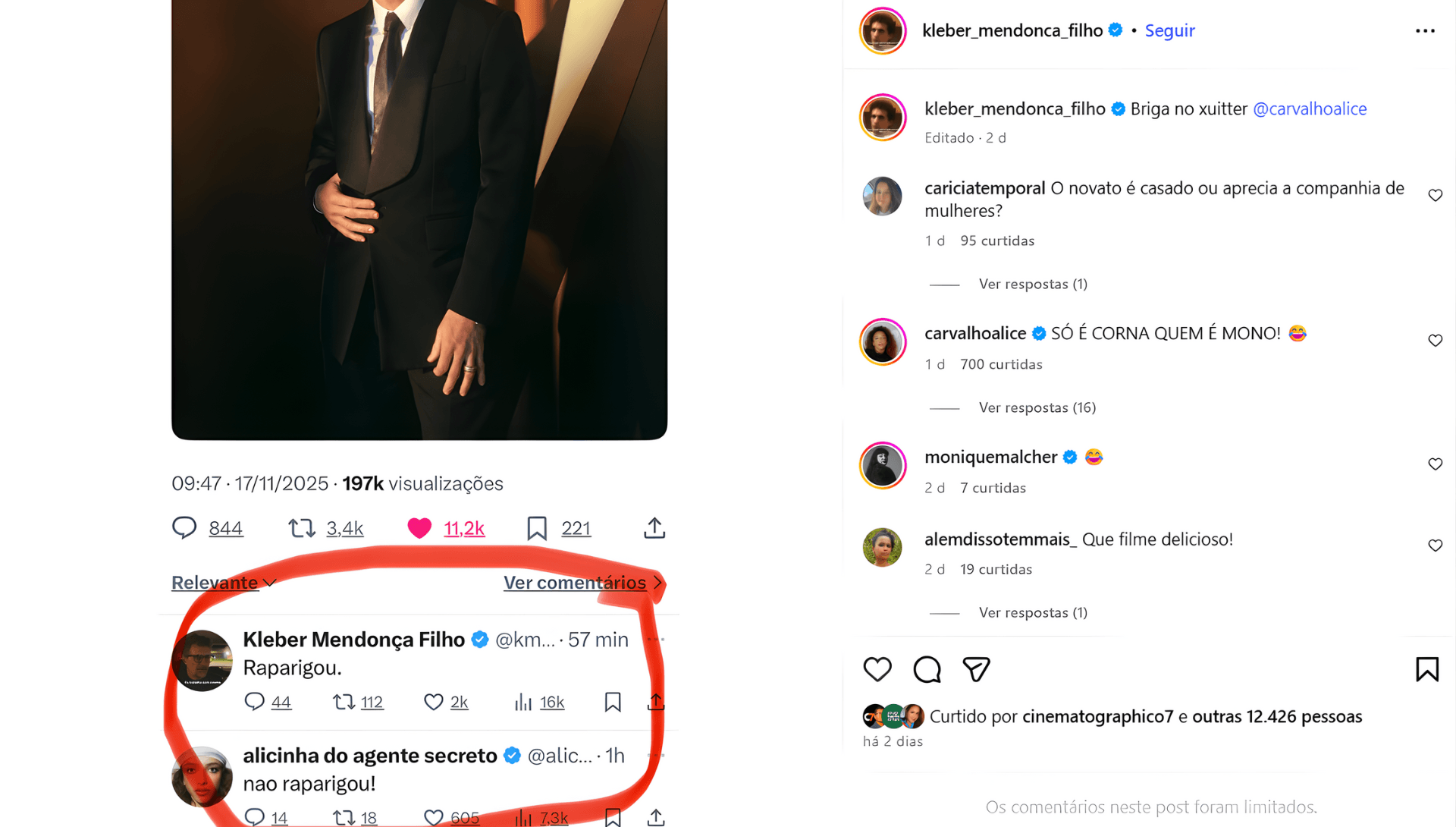Unlike the tweet with 11,2k likes
The height and width of the screenshot is (827, 1456).
pyautogui.click(x=419, y=528)
